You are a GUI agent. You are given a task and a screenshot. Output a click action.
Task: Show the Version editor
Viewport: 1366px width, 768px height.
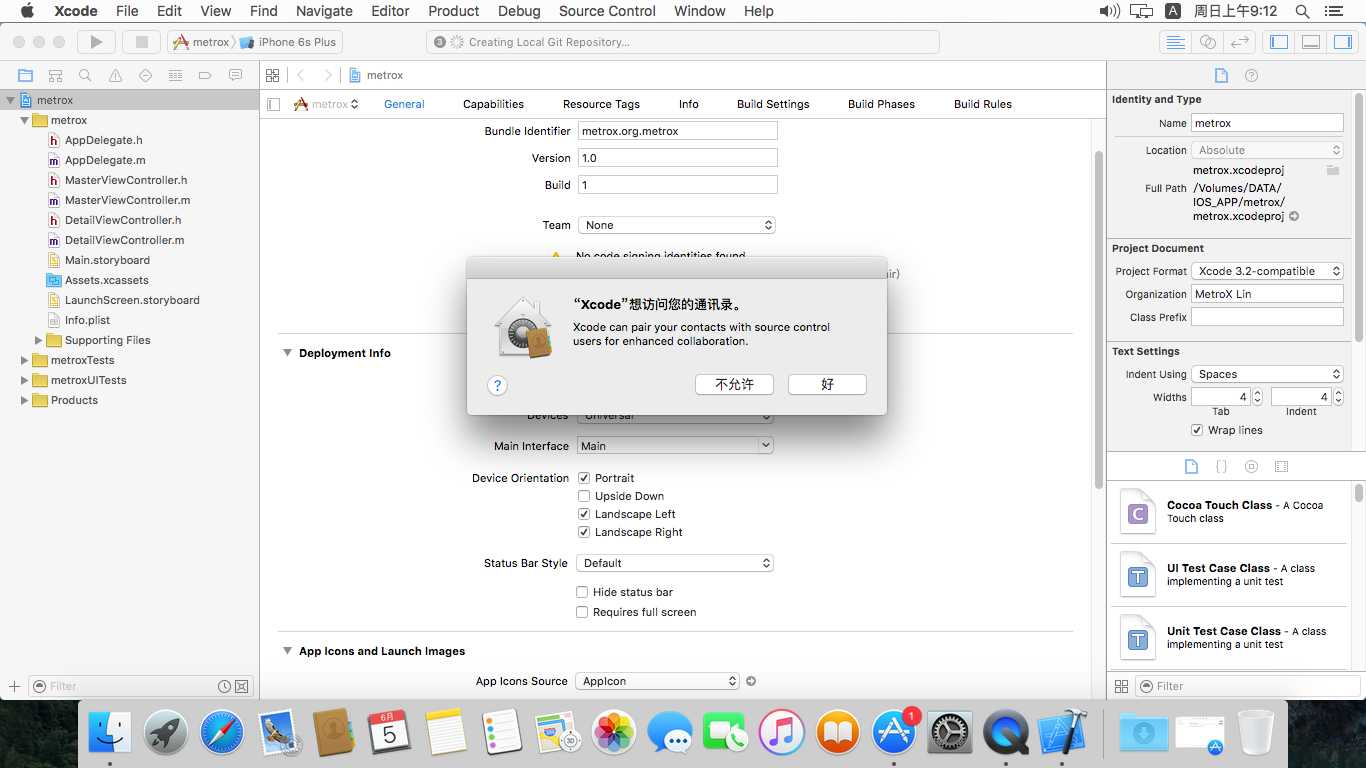[1240, 42]
